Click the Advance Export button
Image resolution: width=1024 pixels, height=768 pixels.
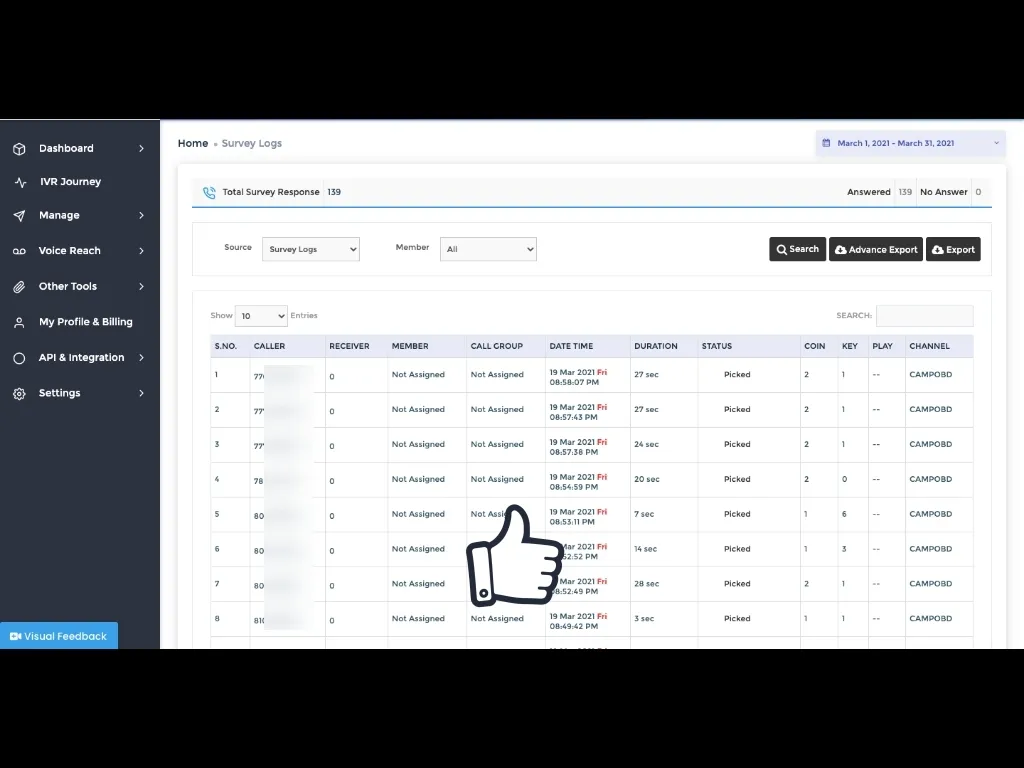point(876,249)
